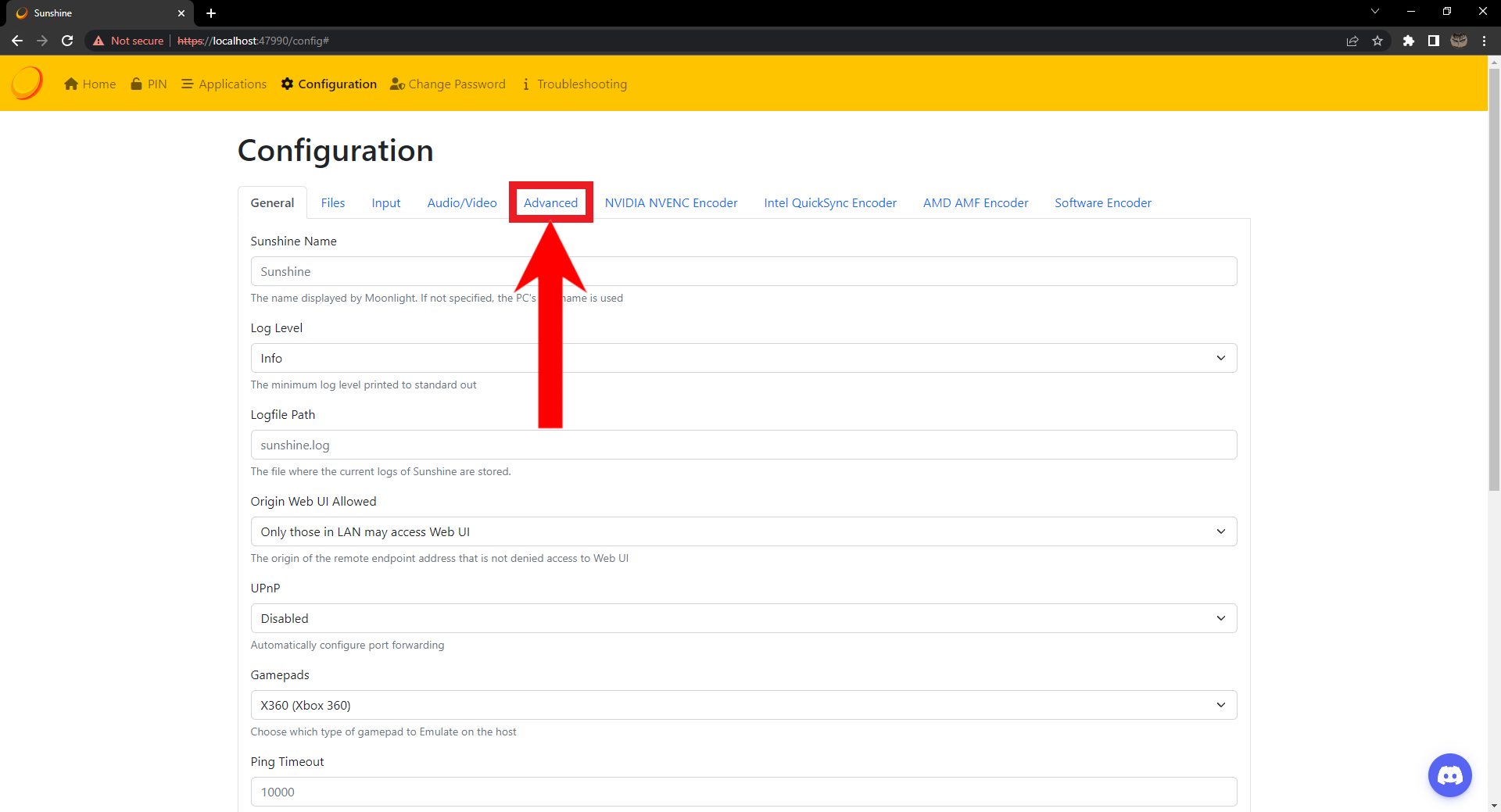The width and height of the screenshot is (1501, 812).
Task: Open Chrome's three-dot menu
Action: coord(1484,41)
